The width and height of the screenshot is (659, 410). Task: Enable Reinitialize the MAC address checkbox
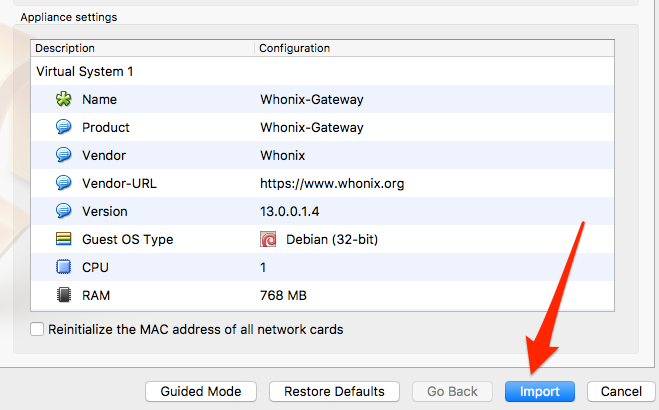[x=37, y=329]
